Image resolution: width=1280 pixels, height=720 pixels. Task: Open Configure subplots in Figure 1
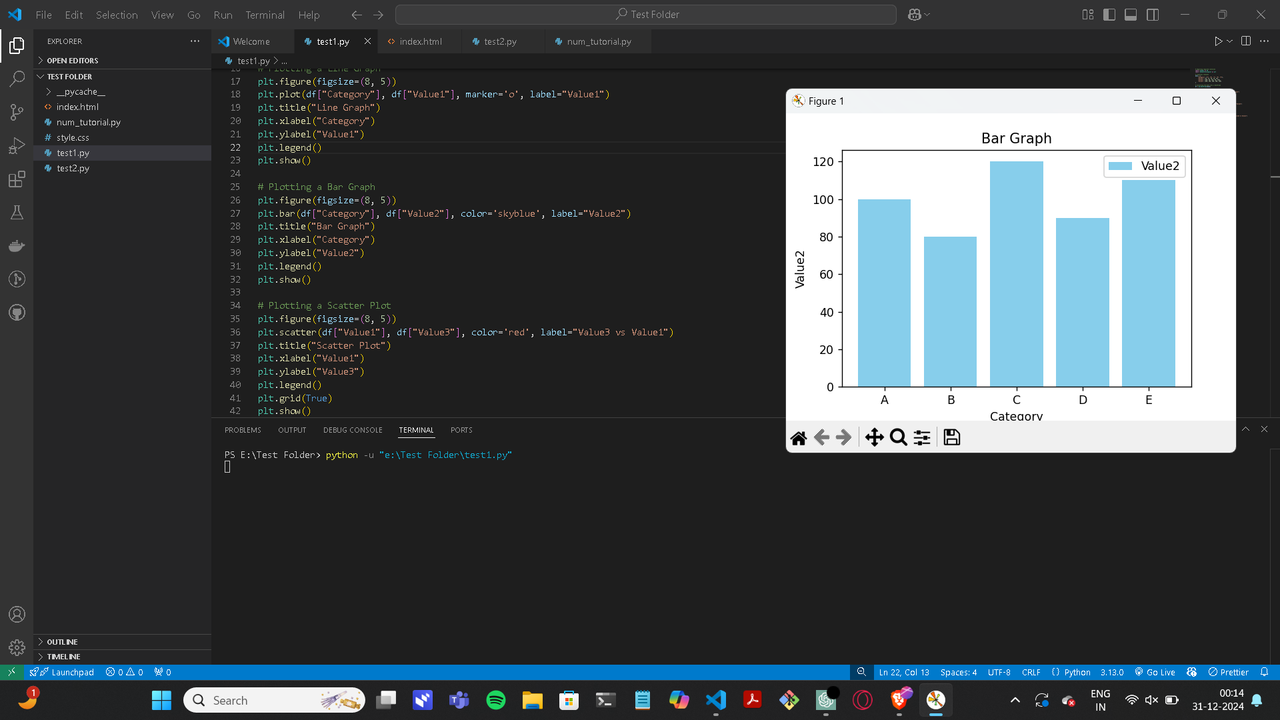(922, 437)
